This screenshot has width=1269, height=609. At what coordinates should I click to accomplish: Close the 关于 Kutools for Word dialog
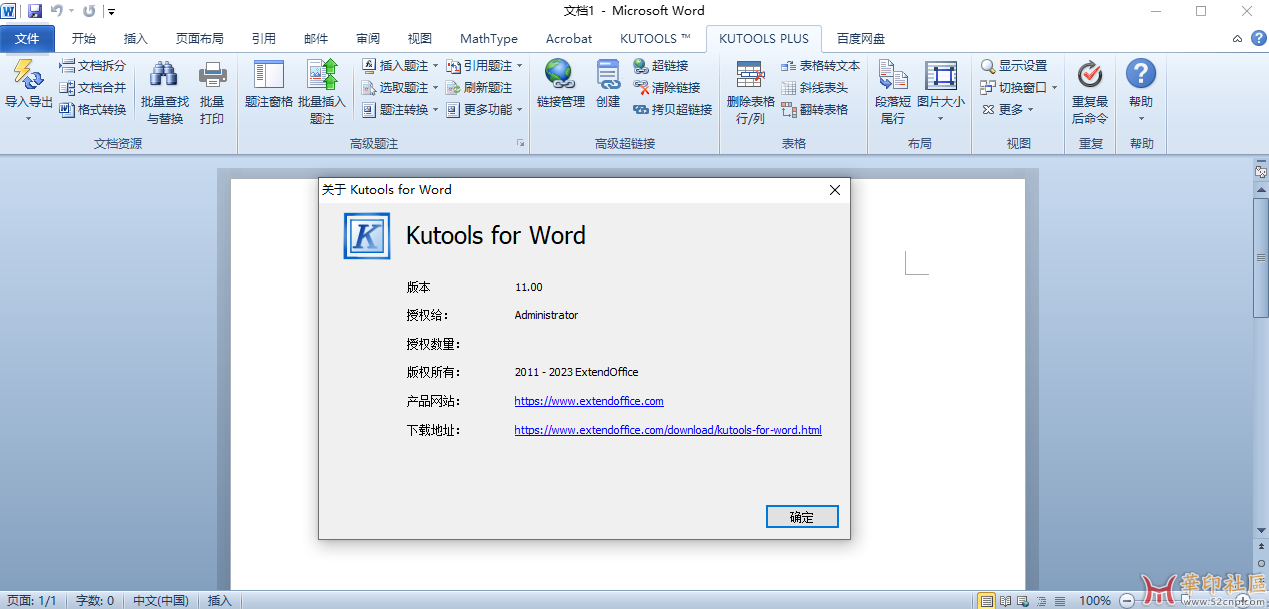(x=834, y=189)
